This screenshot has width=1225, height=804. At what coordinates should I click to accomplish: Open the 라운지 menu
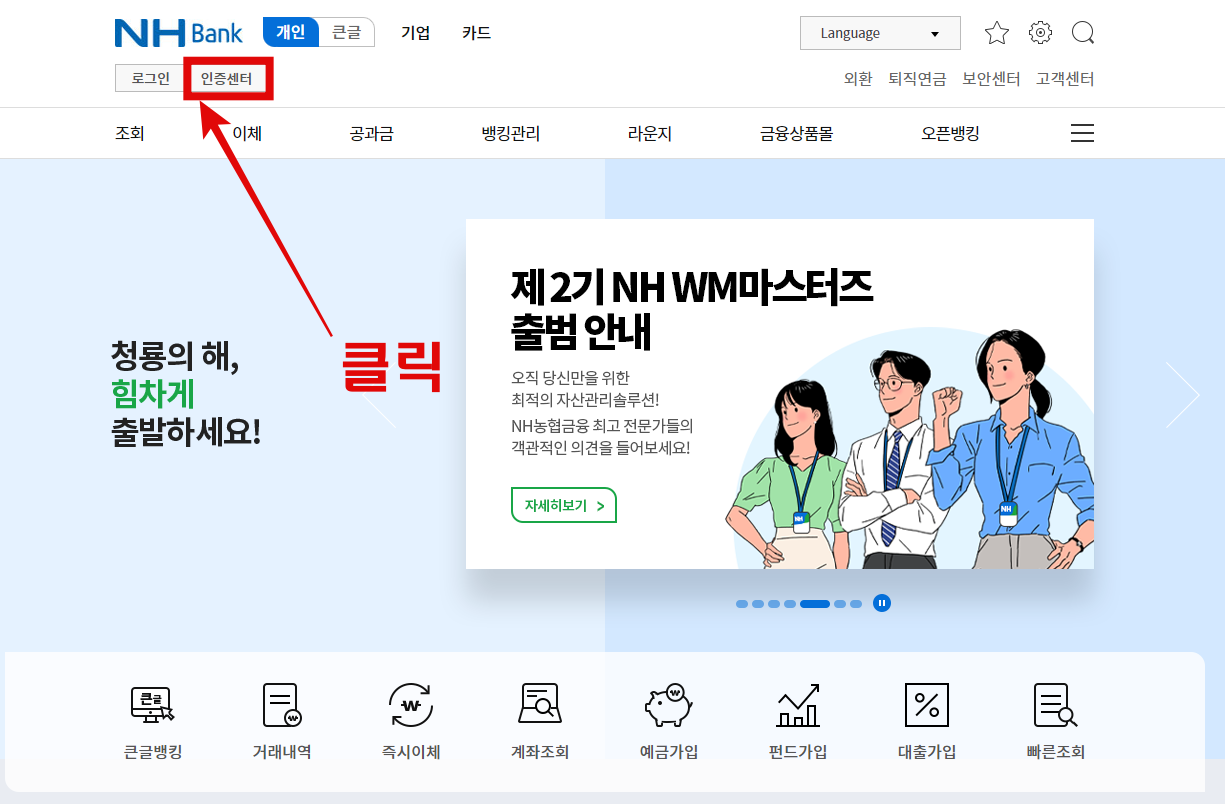click(x=650, y=133)
